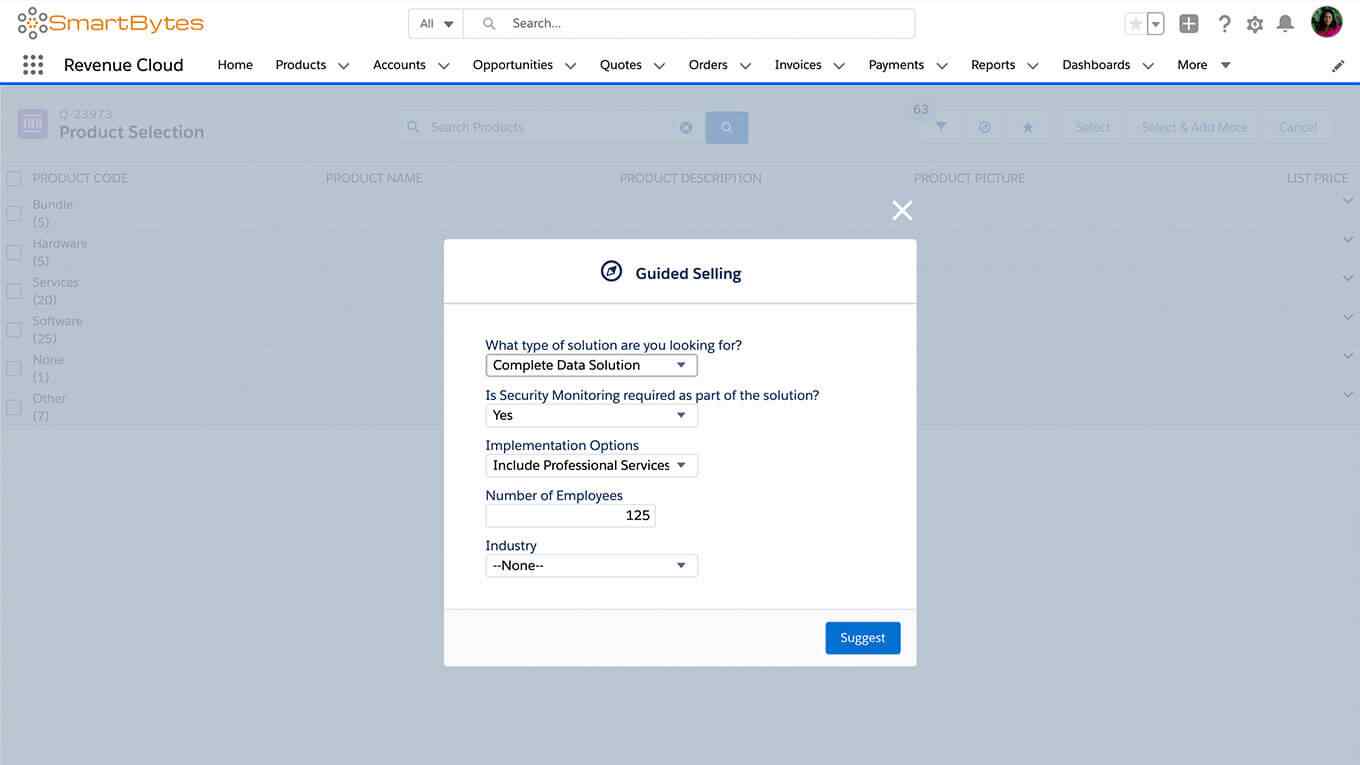Toggle the select-all Product Code checkbox
1360x765 pixels.
[x=14, y=178]
